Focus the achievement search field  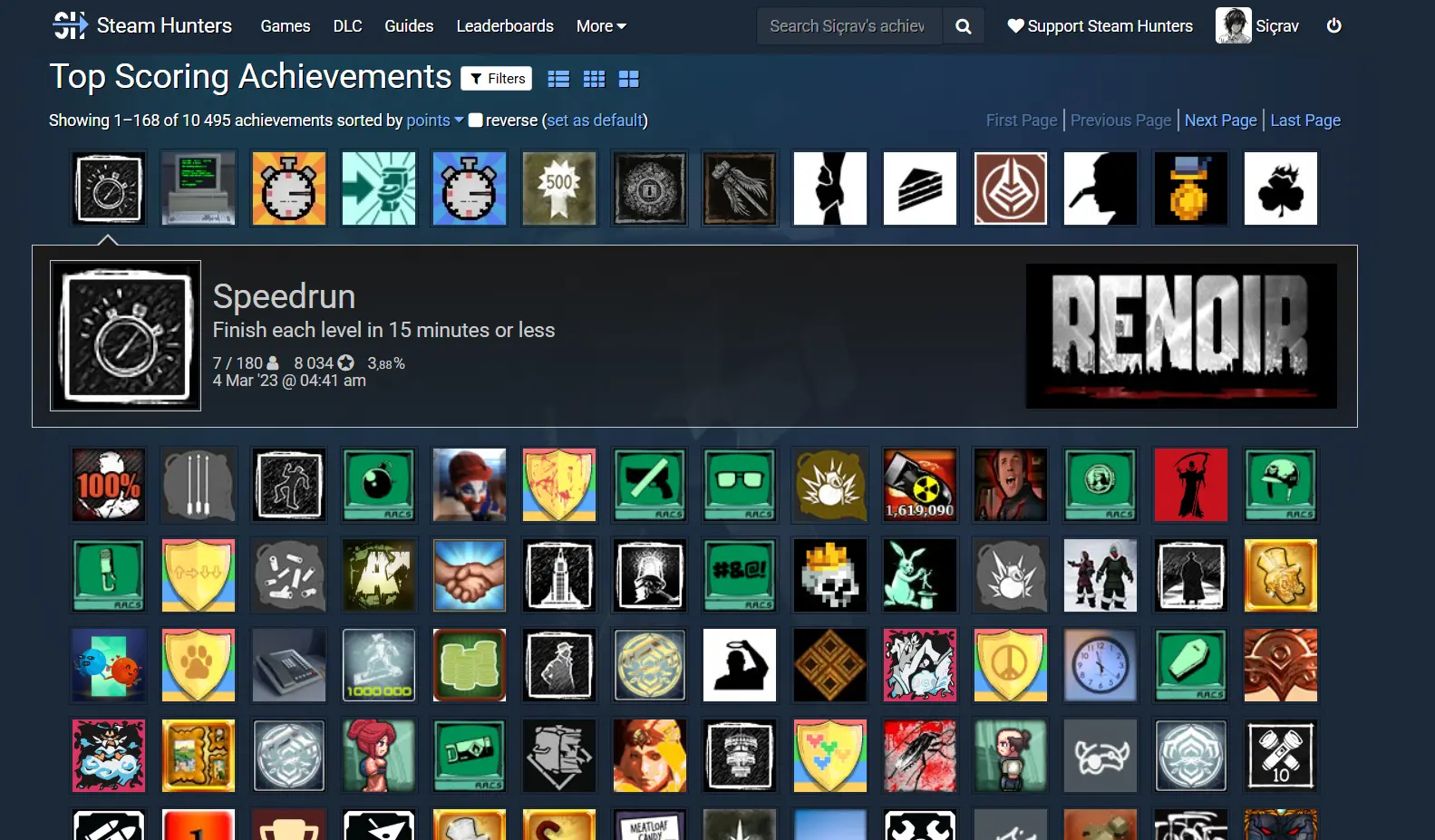click(848, 26)
